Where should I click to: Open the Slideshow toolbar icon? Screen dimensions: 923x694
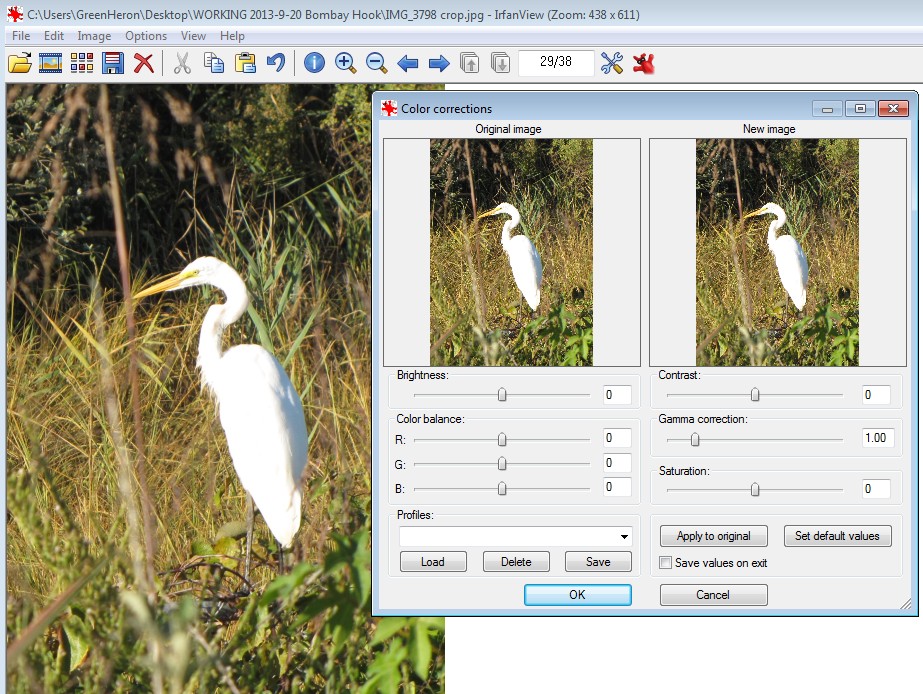point(50,63)
